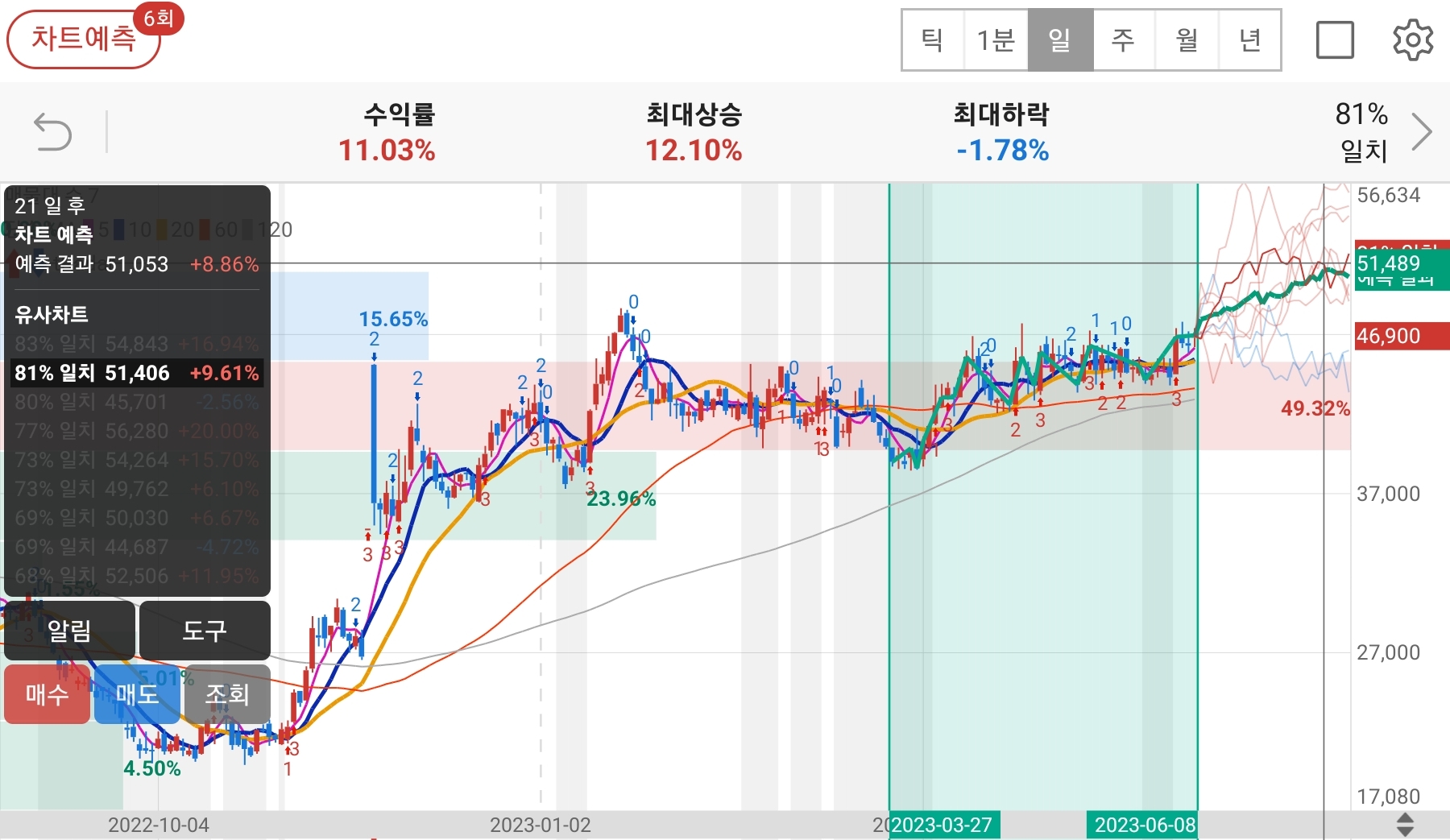Screen dimensions: 1450x840
Task: Tap the red 매수 buy button
Action: (47, 694)
